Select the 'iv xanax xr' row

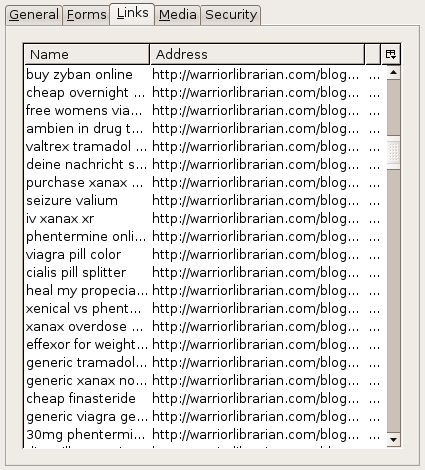[x=206, y=218]
